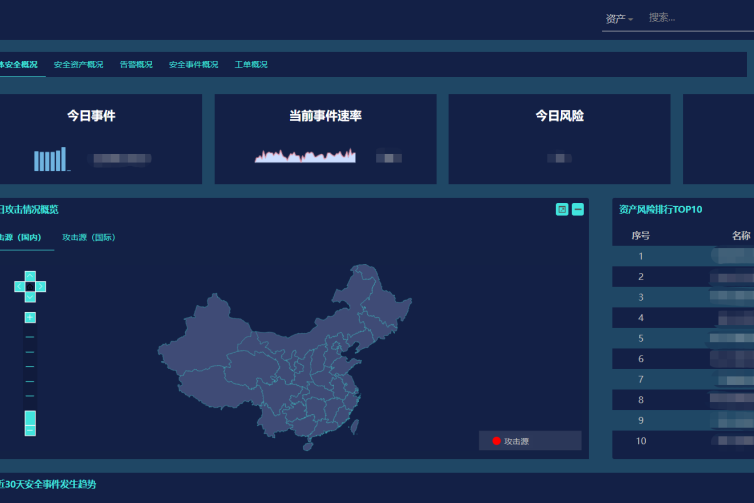Open the 资产 search type dropdown

[x=619, y=18]
